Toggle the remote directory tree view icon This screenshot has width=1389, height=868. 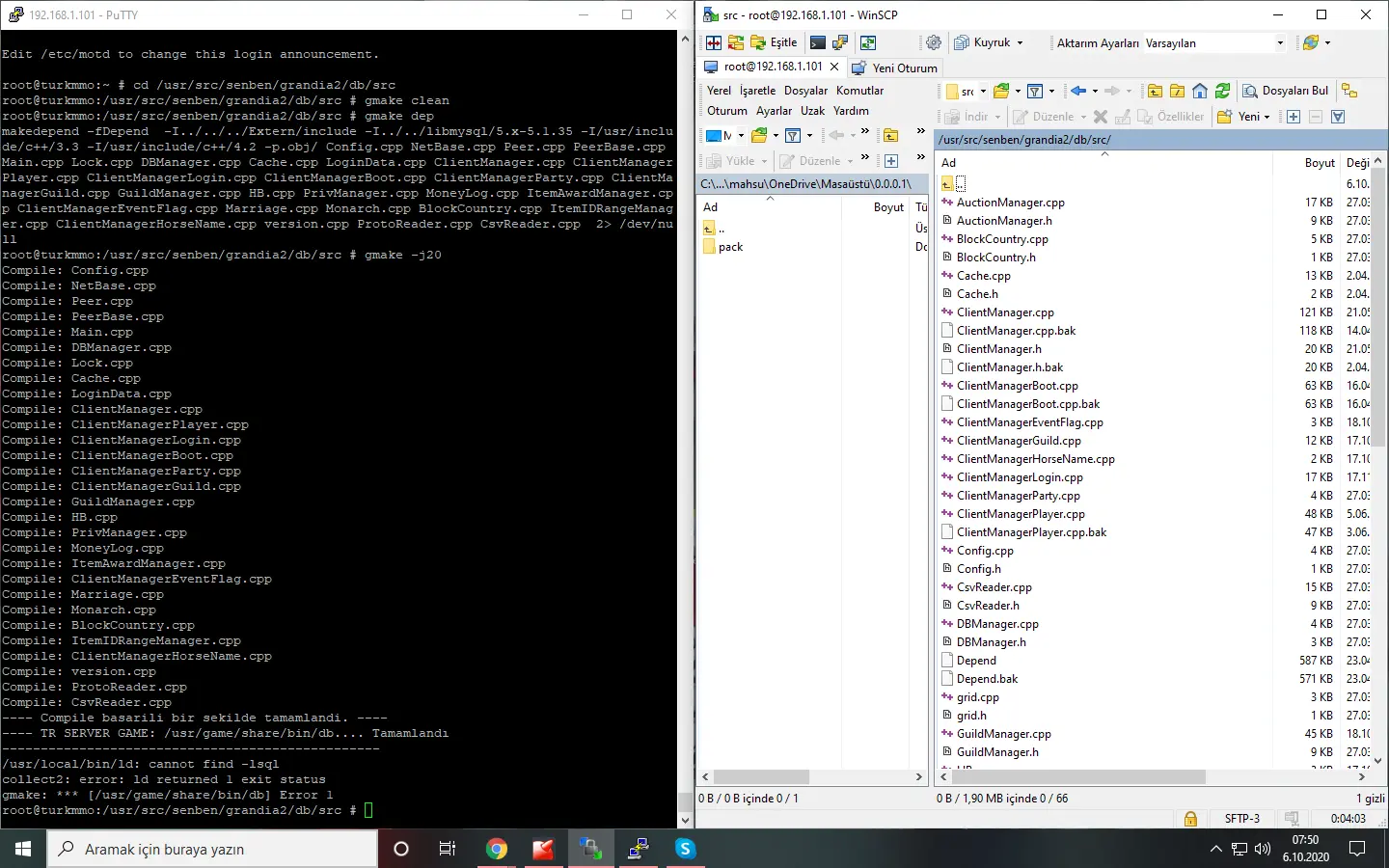[1349, 91]
